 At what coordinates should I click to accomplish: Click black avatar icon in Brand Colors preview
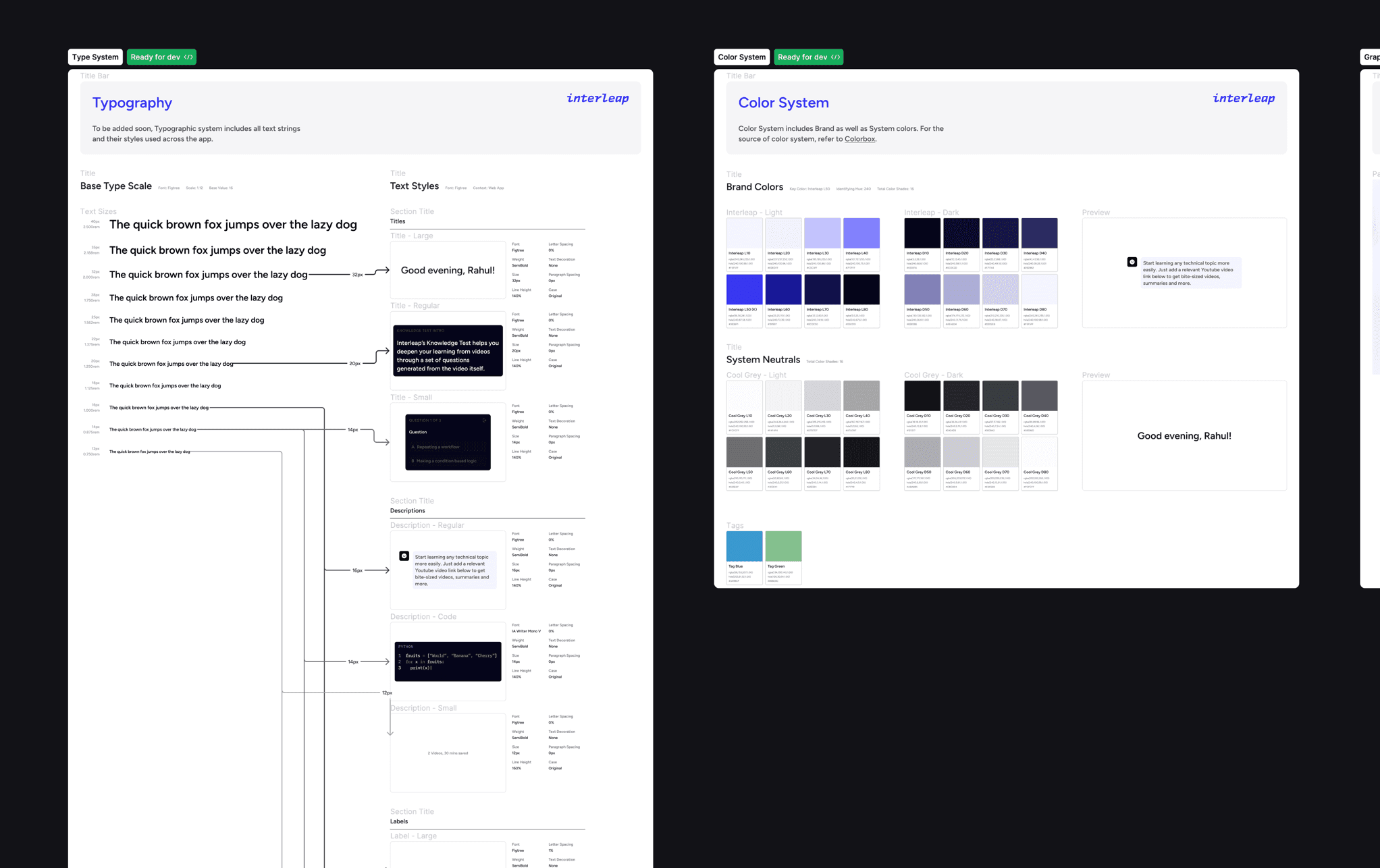[1132, 262]
